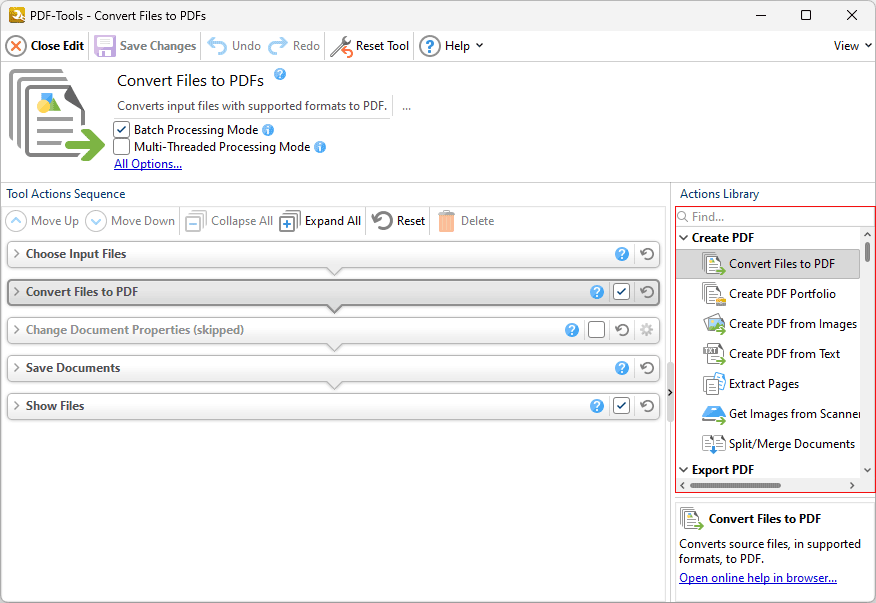The image size is (876, 603).
Task: Click the Actions Library horizontal scrollbar thumb
Action: tap(735, 486)
